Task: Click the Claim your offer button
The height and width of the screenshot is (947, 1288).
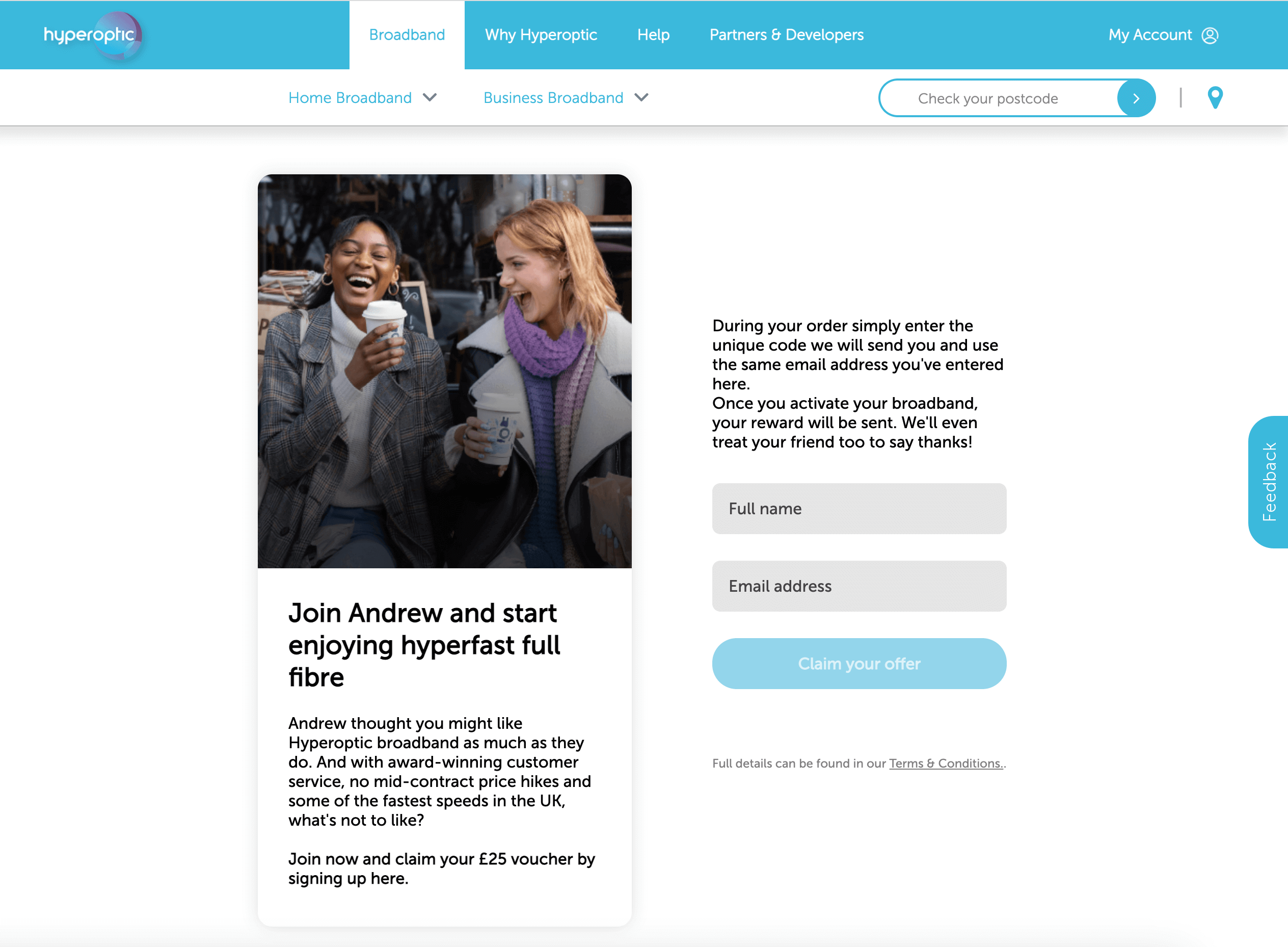Action: (x=859, y=663)
